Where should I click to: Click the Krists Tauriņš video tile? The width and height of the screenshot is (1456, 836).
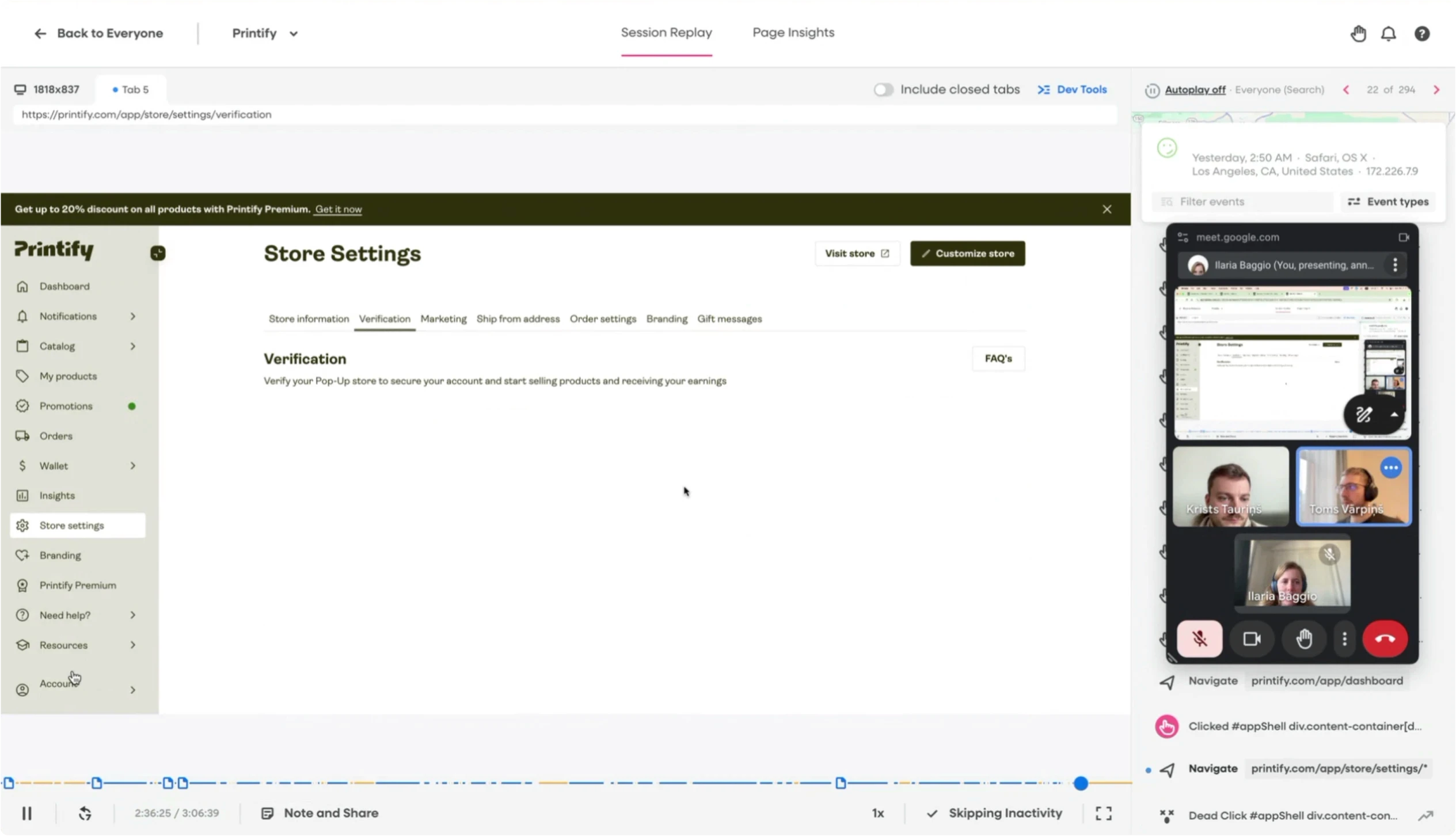[x=1230, y=487]
